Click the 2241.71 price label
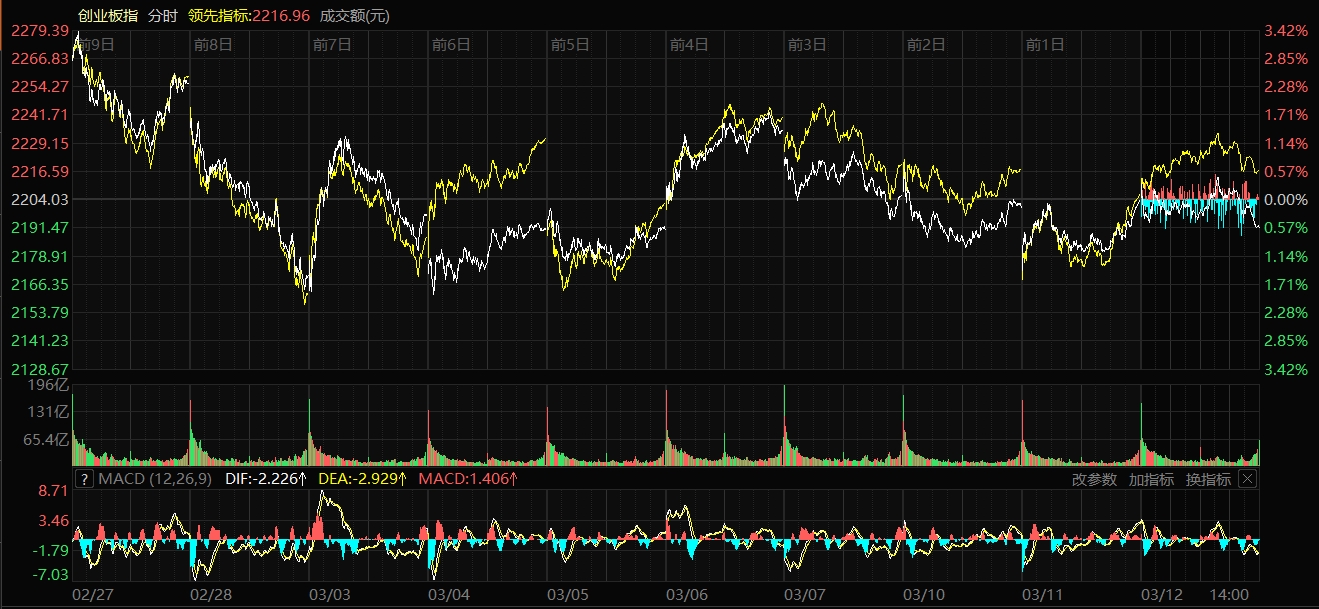Viewport: 1319px width, 609px height. [40, 115]
